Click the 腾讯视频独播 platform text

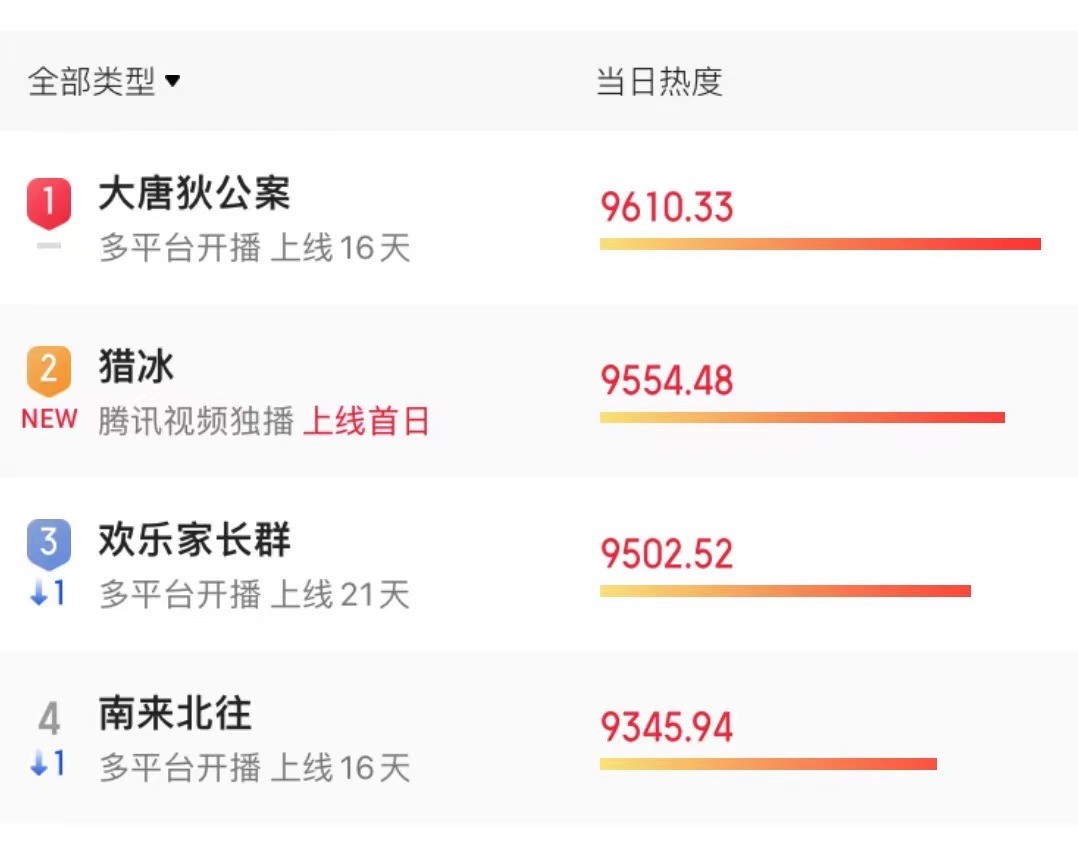tap(197, 421)
